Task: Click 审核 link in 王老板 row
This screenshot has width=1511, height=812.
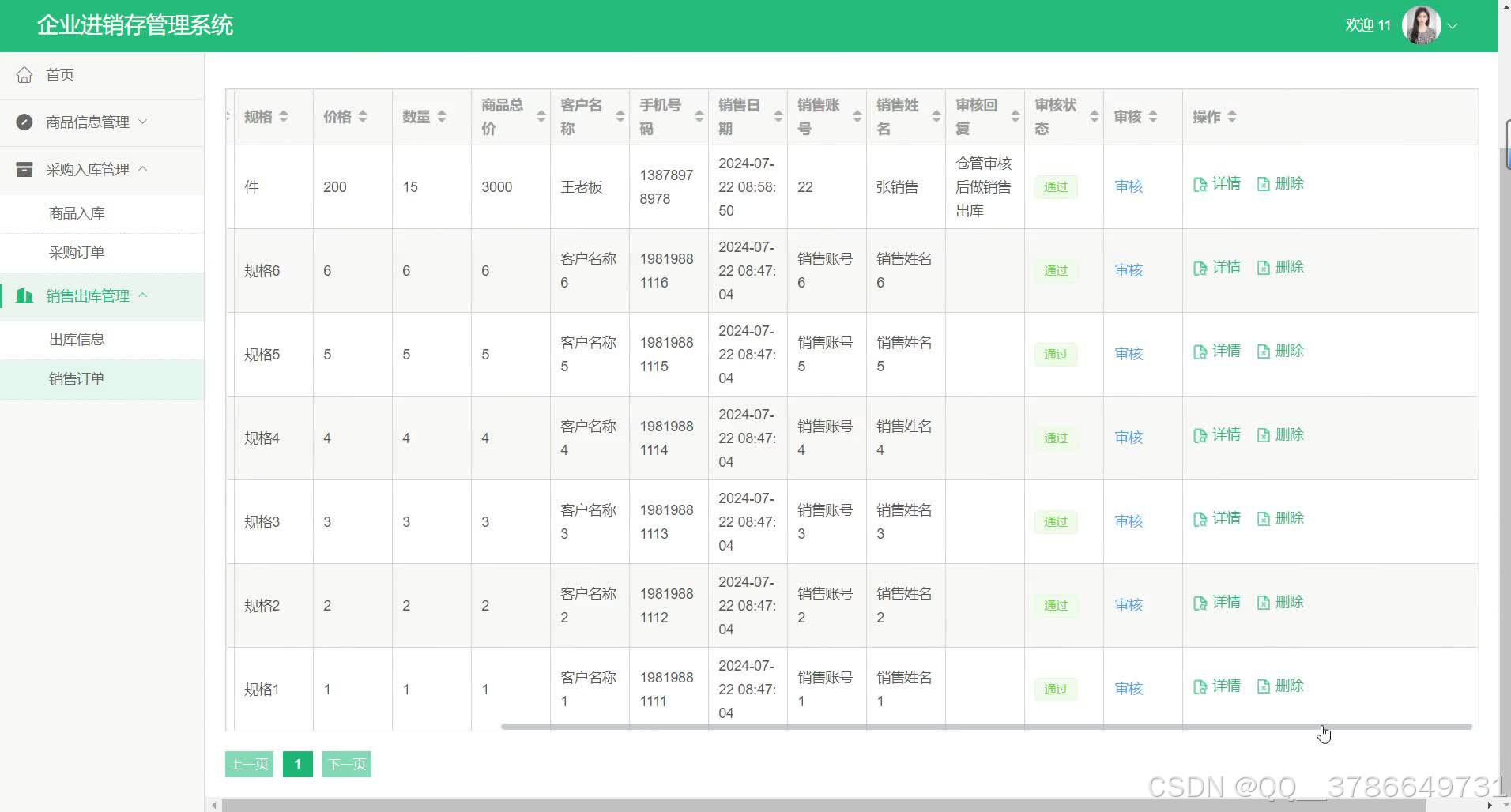Action: 1129,186
